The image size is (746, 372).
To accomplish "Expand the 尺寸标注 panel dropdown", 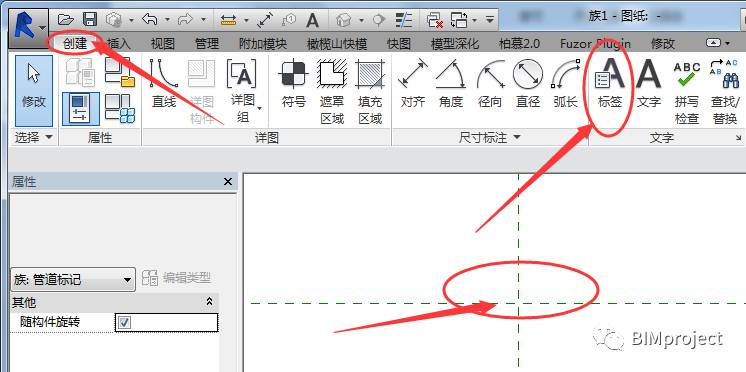I will (517, 137).
